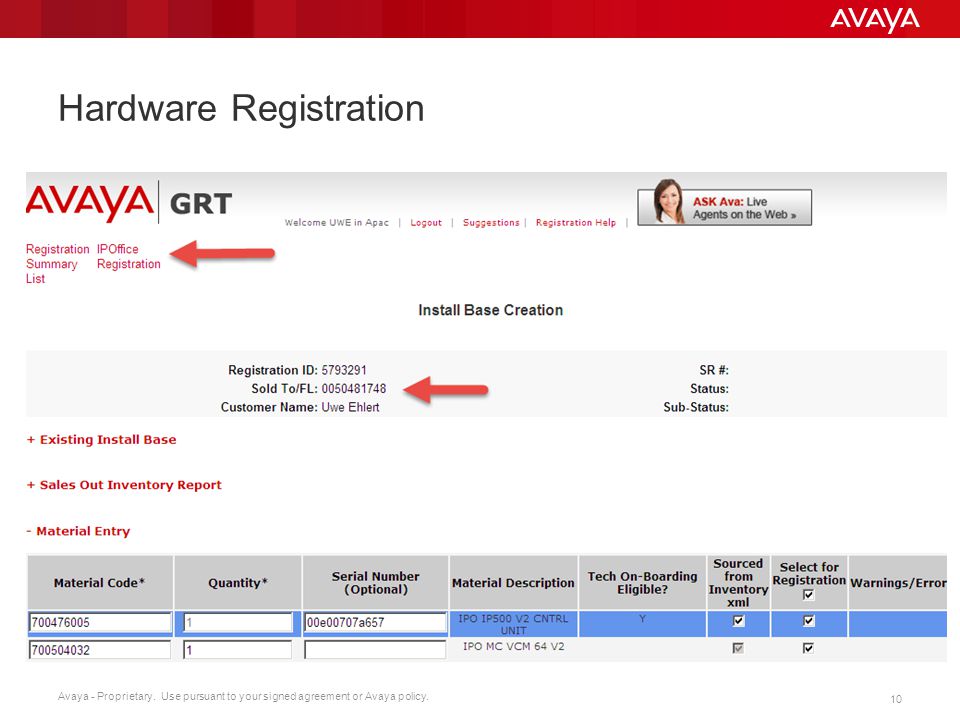Image resolution: width=960 pixels, height=720 pixels.
Task: Click the IPO IP500 V2 CNTRL UNIT description
Action: pyautogui.click(x=513, y=624)
